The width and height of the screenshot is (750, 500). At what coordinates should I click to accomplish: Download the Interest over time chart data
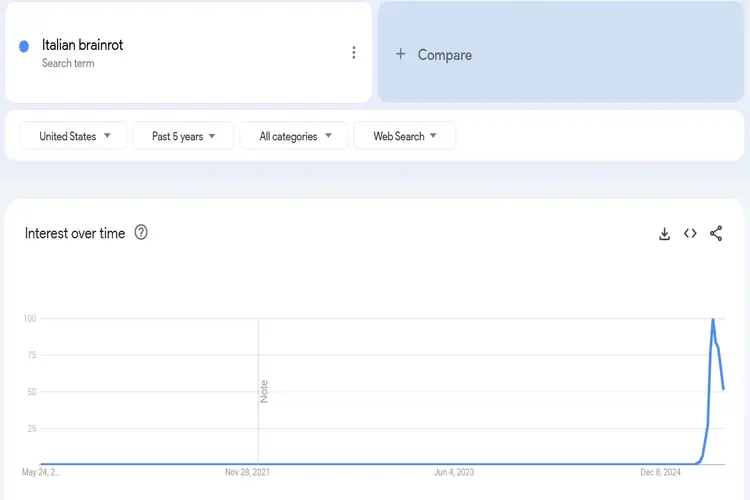(x=664, y=234)
